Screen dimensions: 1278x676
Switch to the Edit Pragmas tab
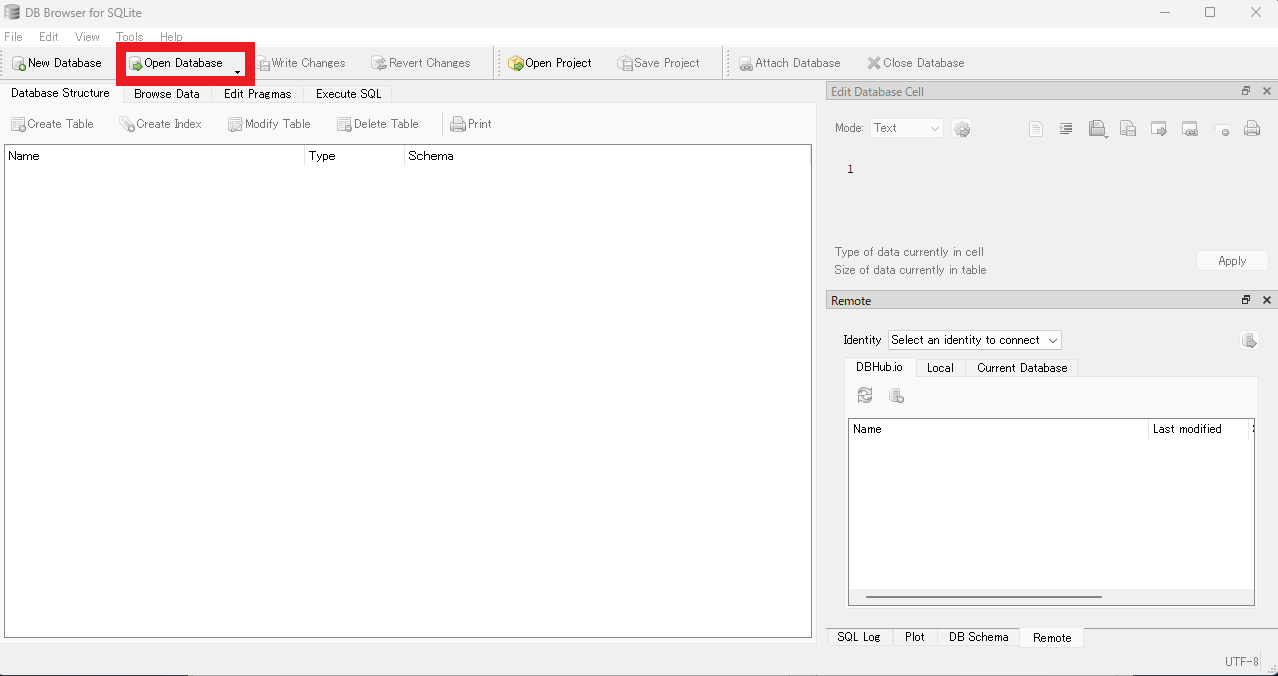[x=257, y=94]
